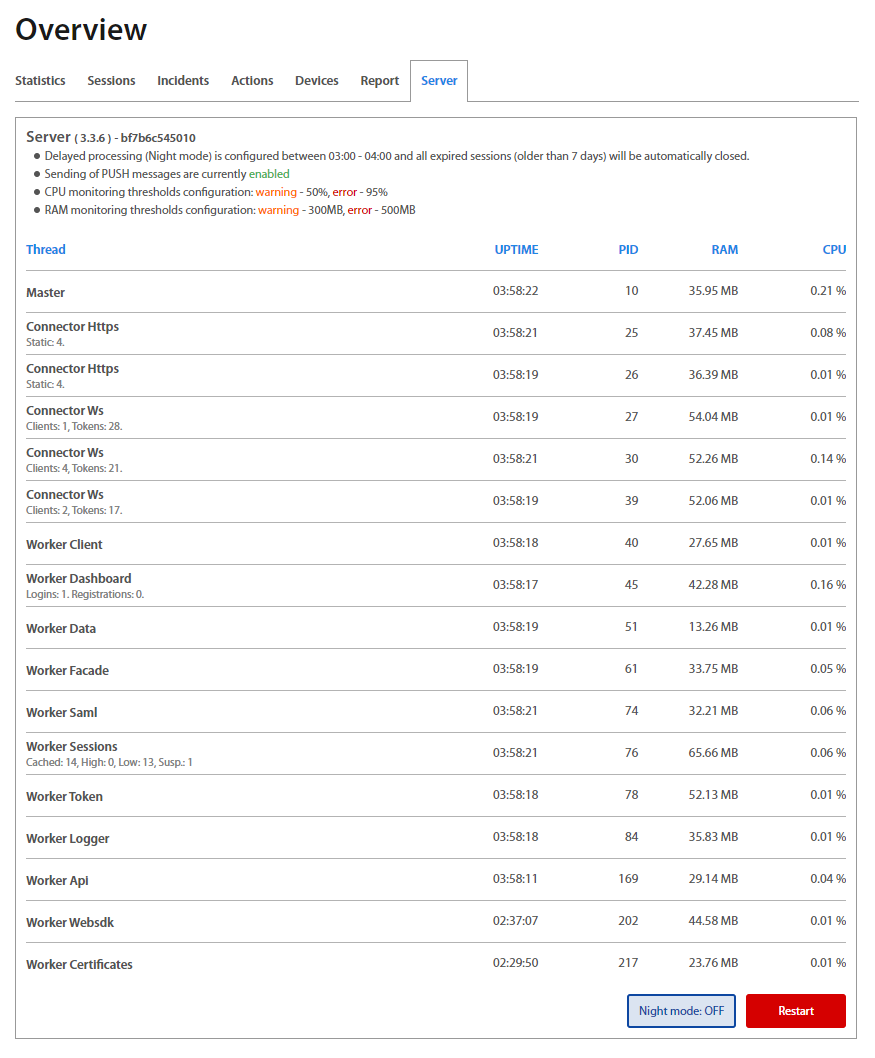The height and width of the screenshot is (1058, 875).
Task: Sort table by PID column header
Action: [x=628, y=250]
